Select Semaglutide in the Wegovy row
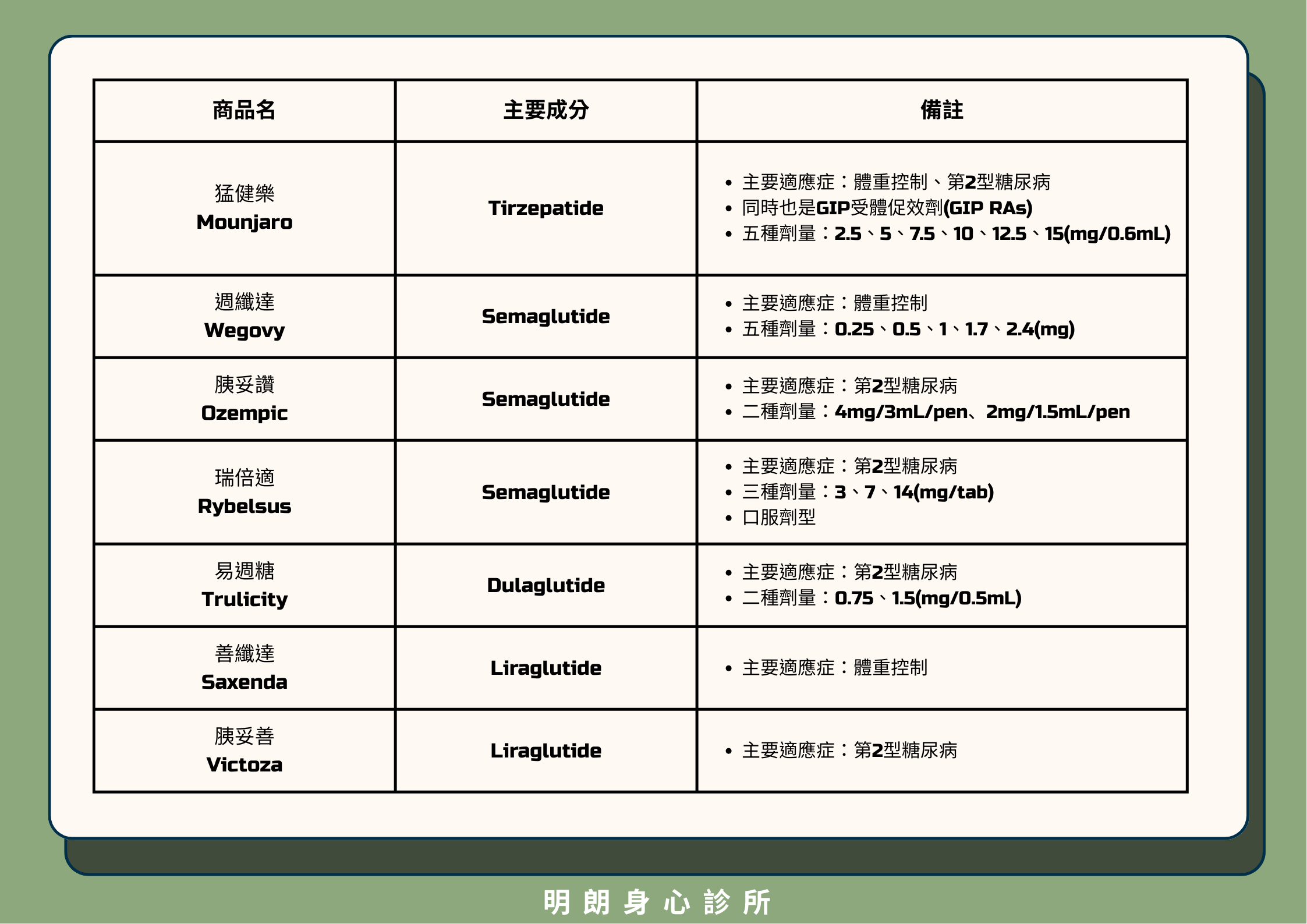This screenshot has height=924, width=1307. click(546, 317)
